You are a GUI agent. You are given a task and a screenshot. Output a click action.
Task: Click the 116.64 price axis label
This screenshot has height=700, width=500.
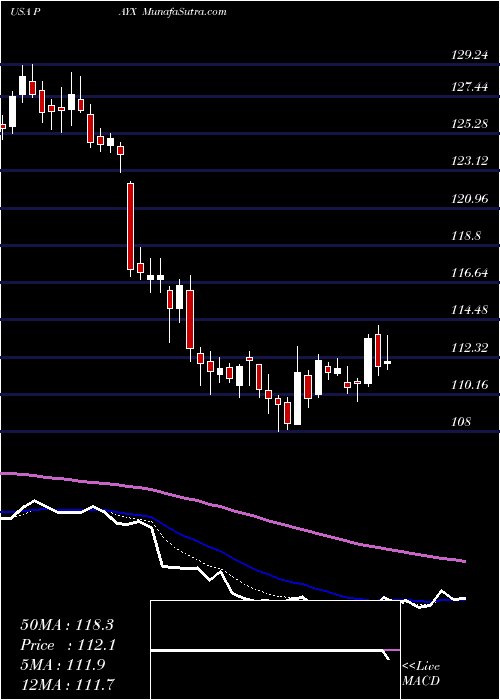(470, 272)
